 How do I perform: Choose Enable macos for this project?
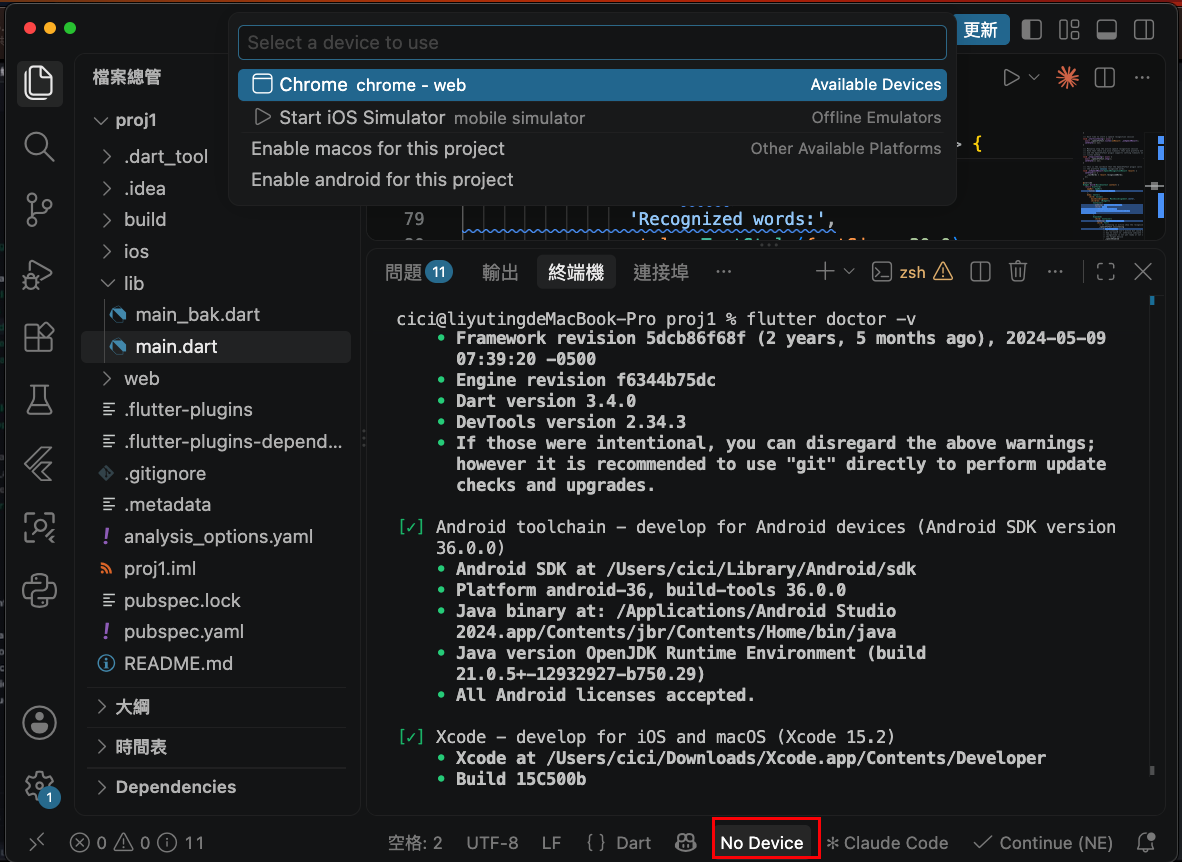click(x=592, y=149)
